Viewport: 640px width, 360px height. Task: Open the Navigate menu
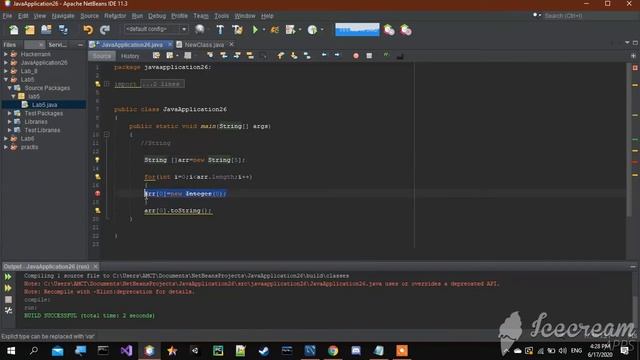click(63, 16)
